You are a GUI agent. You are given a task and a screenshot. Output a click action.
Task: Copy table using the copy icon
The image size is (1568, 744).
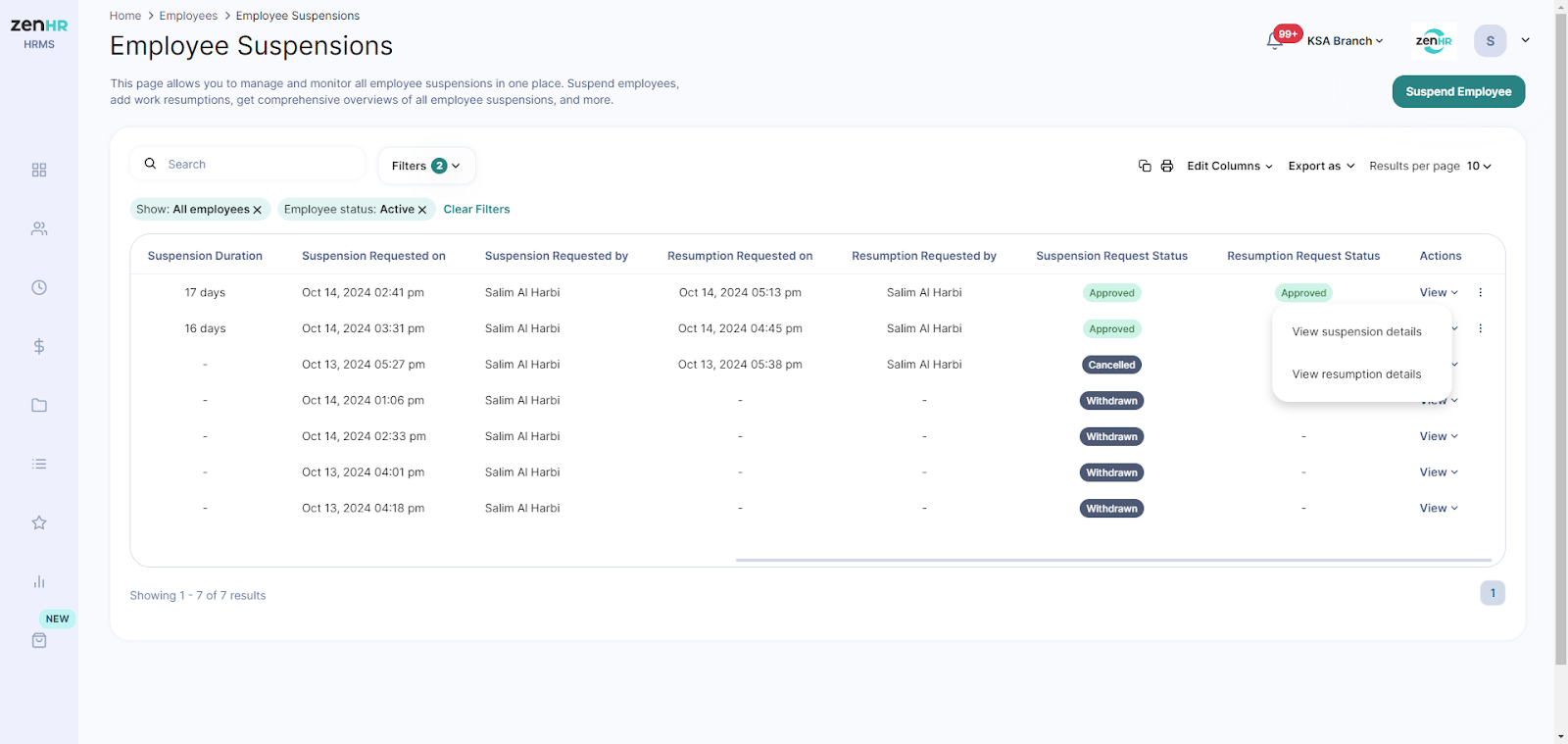[1145, 166]
